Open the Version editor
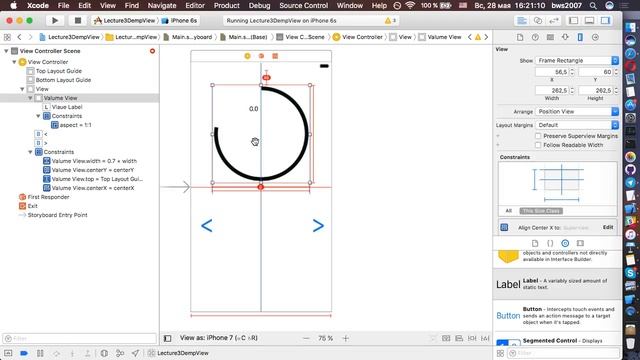 pos(554,20)
